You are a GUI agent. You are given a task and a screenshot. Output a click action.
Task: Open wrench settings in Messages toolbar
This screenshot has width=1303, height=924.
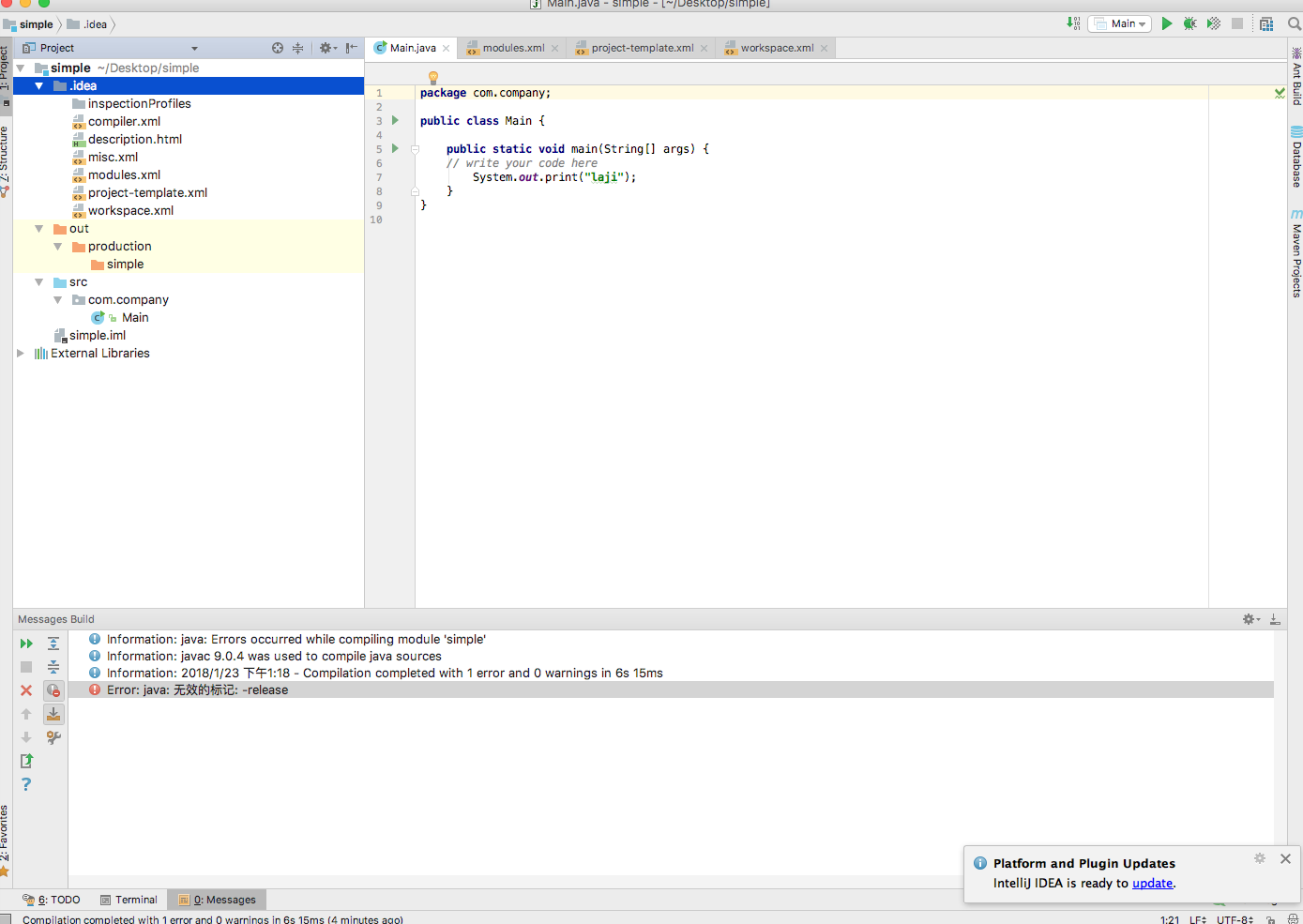pos(53,737)
